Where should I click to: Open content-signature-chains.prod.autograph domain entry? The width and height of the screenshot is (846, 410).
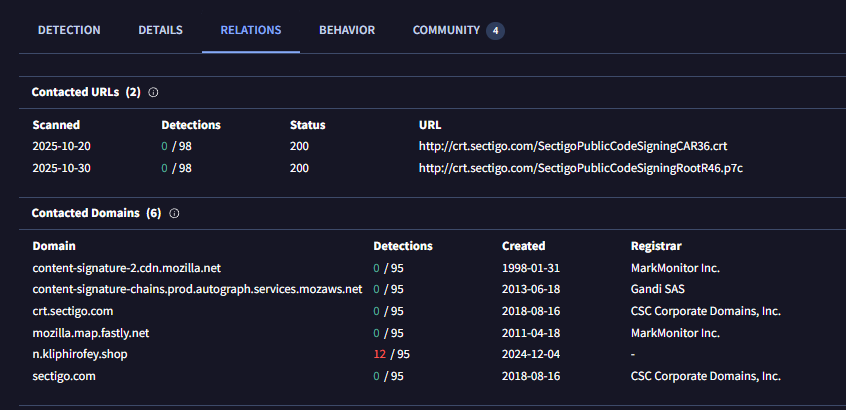197,289
